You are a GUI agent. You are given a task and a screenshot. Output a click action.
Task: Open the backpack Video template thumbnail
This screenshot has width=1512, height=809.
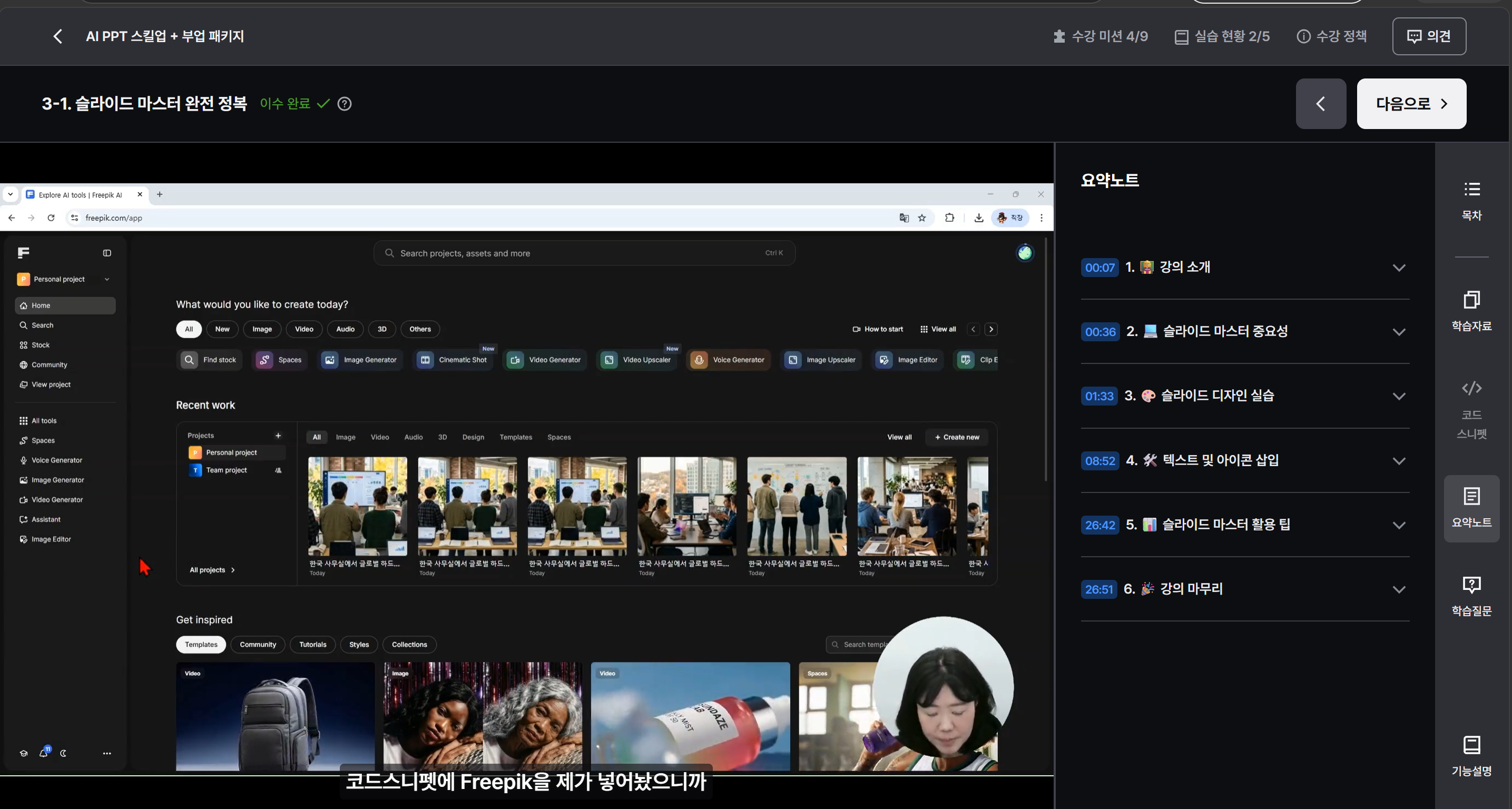coord(276,716)
